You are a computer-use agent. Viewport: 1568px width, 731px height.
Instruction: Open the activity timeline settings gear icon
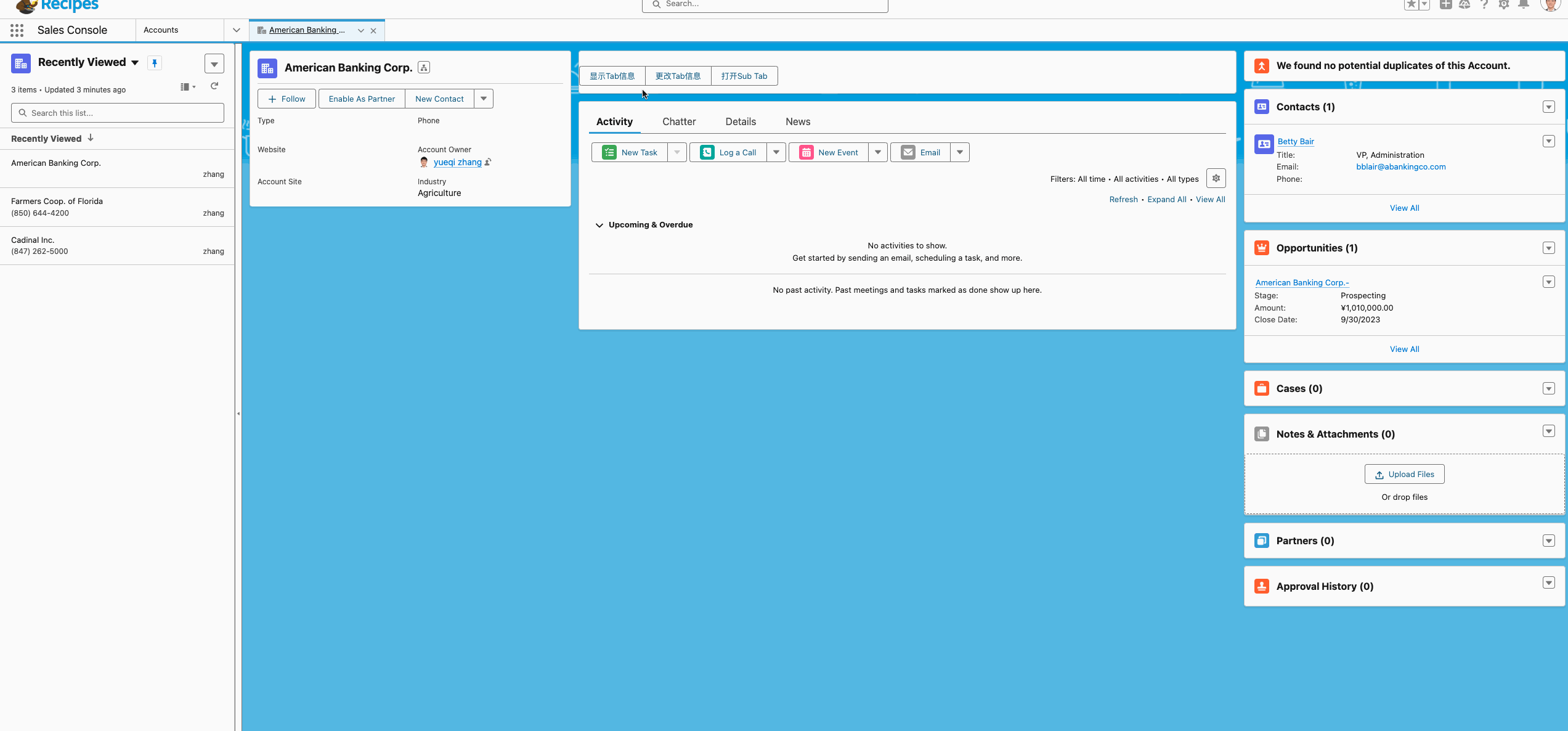click(1216, 178)
